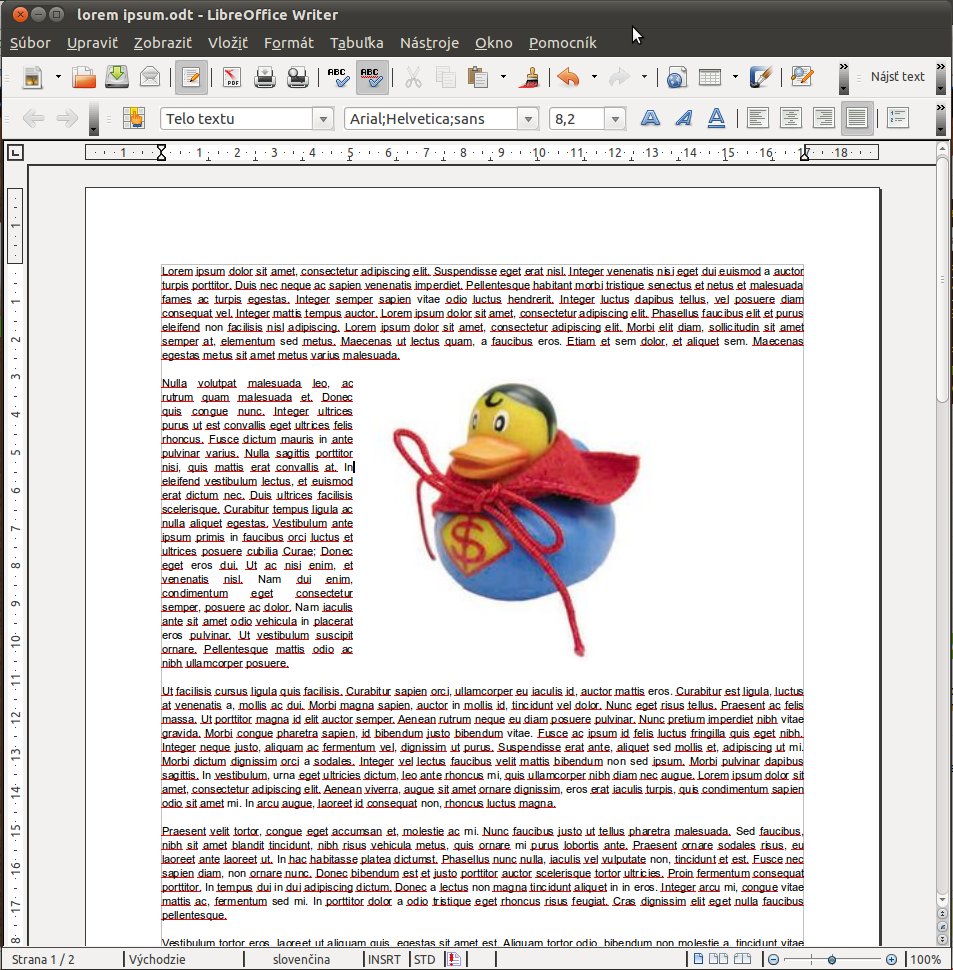Image resolution: width=953 pixels, height=970 pixels.
Task: Open the Pomocník menu
Action: click(x=563, y=43)
